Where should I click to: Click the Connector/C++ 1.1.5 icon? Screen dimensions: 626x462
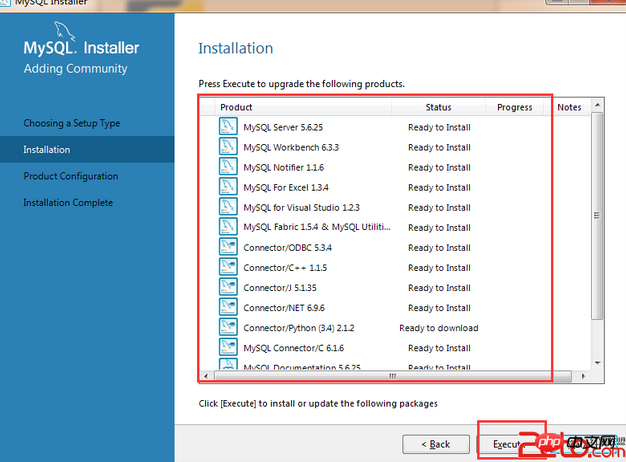pyautogui.click(x=228, y=266)
